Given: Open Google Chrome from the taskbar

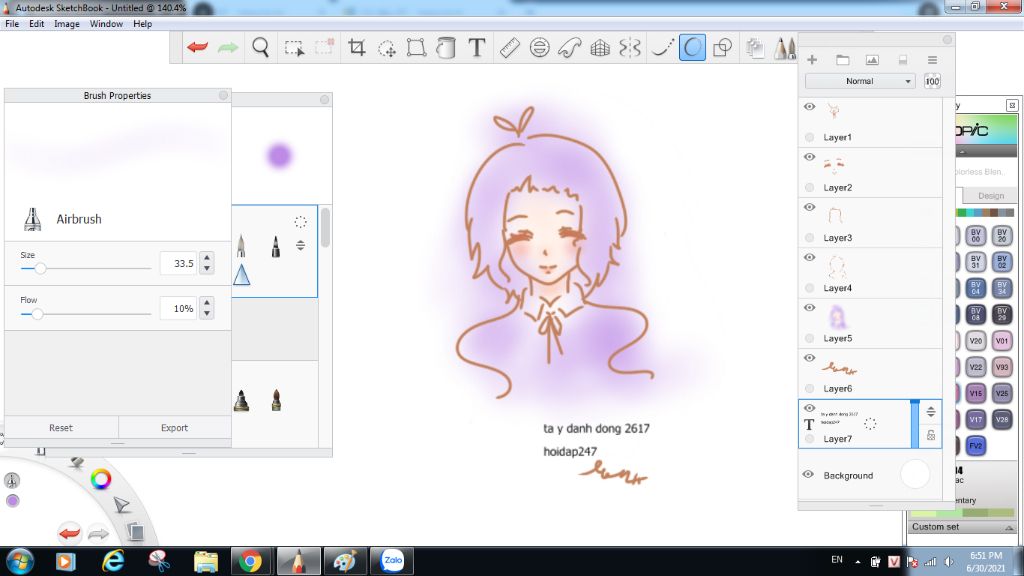Looking at the screenshot, I should 250,562.
